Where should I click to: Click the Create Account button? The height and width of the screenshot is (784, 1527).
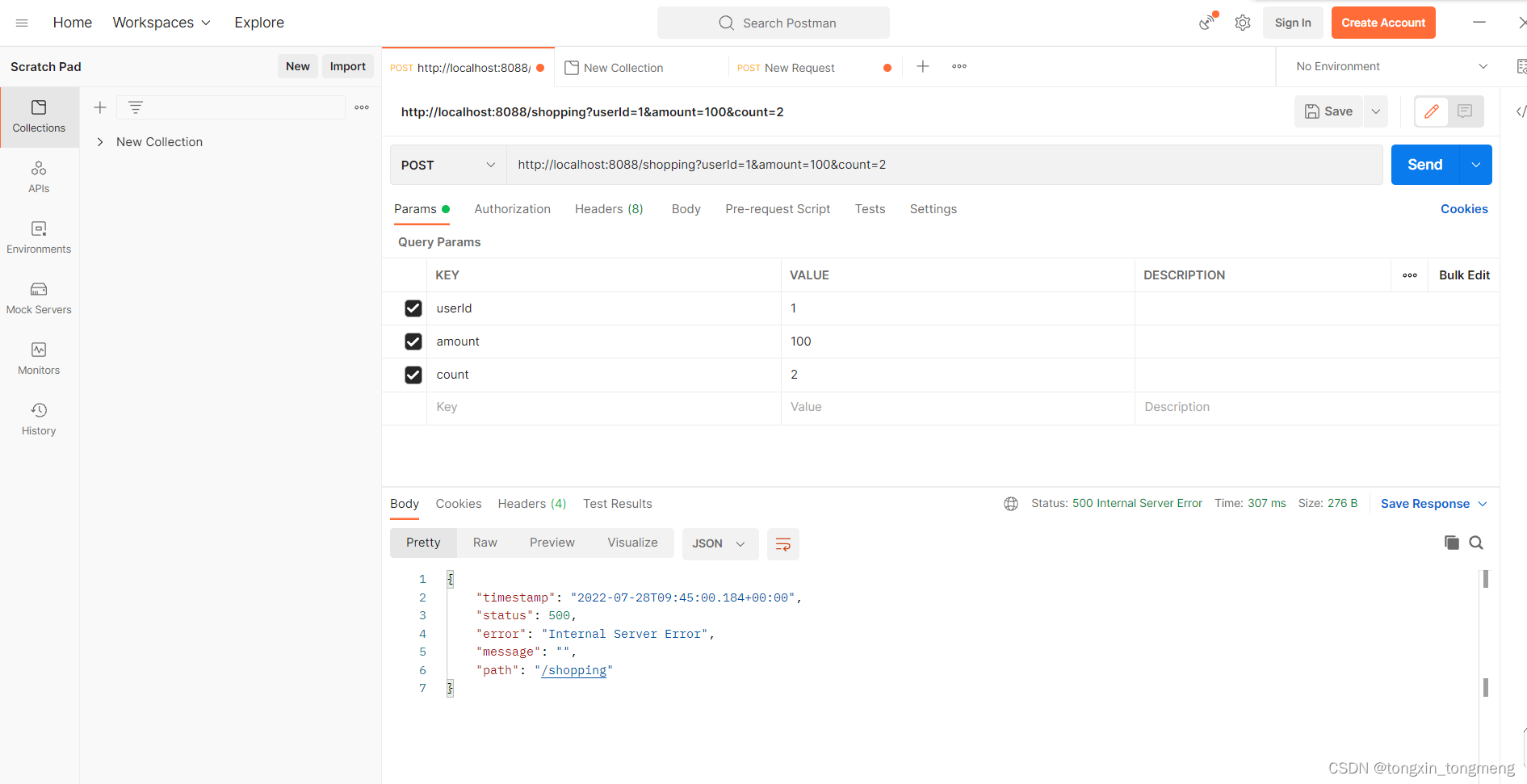pos(1383,23)
